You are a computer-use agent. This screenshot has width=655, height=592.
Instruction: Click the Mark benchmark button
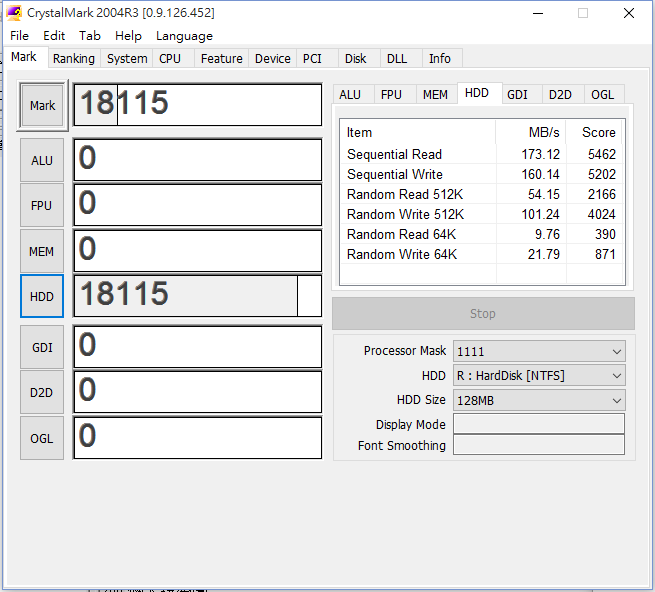pos(42,106)
